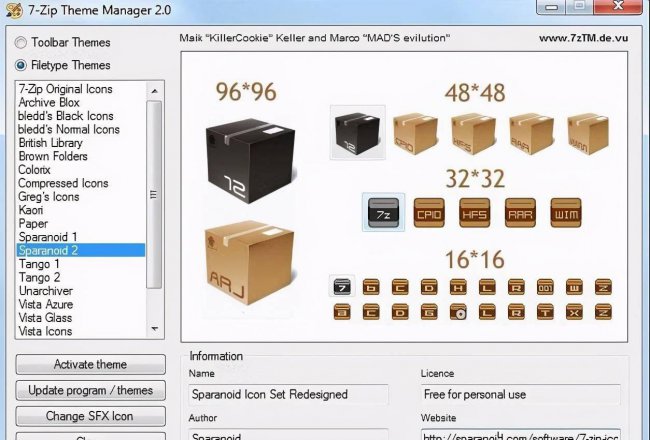Click the theme list scrollbar up arrow
The height and width of the screenshot is (440, 650).
click(155, 90)
